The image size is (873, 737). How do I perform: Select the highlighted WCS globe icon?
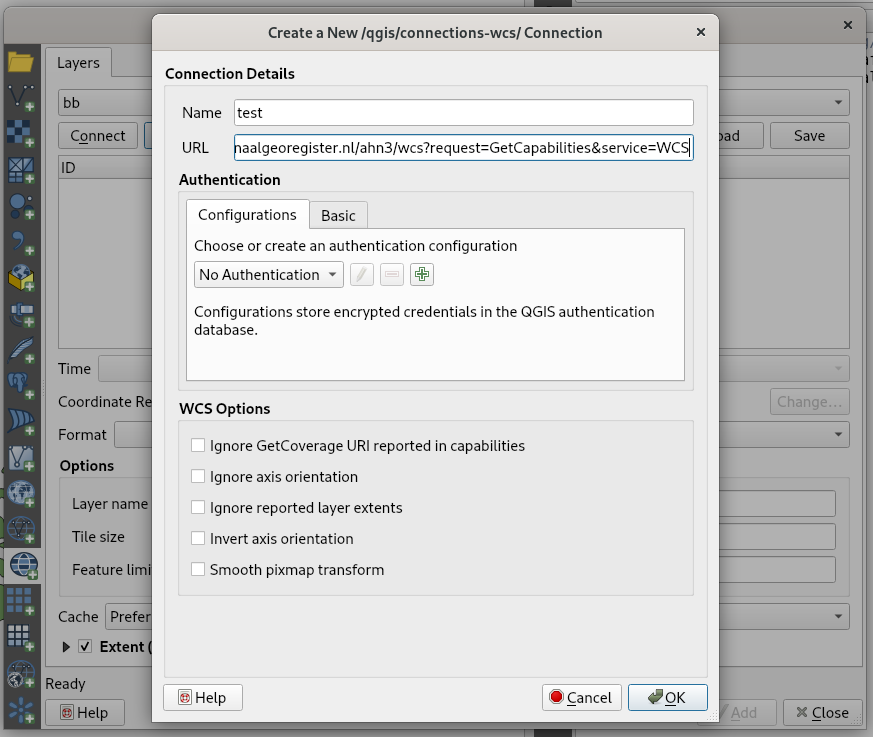point(23,566)
